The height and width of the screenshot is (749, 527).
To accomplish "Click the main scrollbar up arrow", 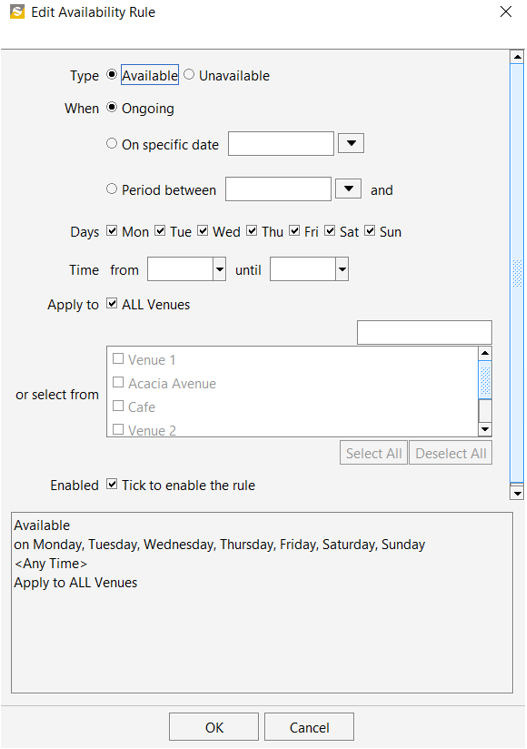I will click(517, 57).
